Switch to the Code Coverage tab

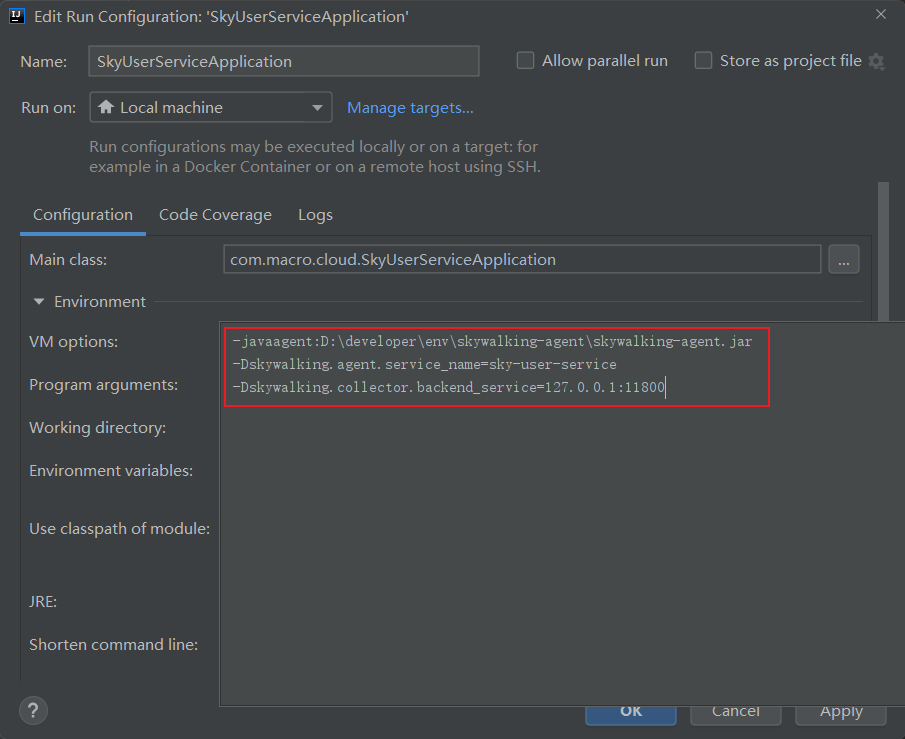(215, 215)
